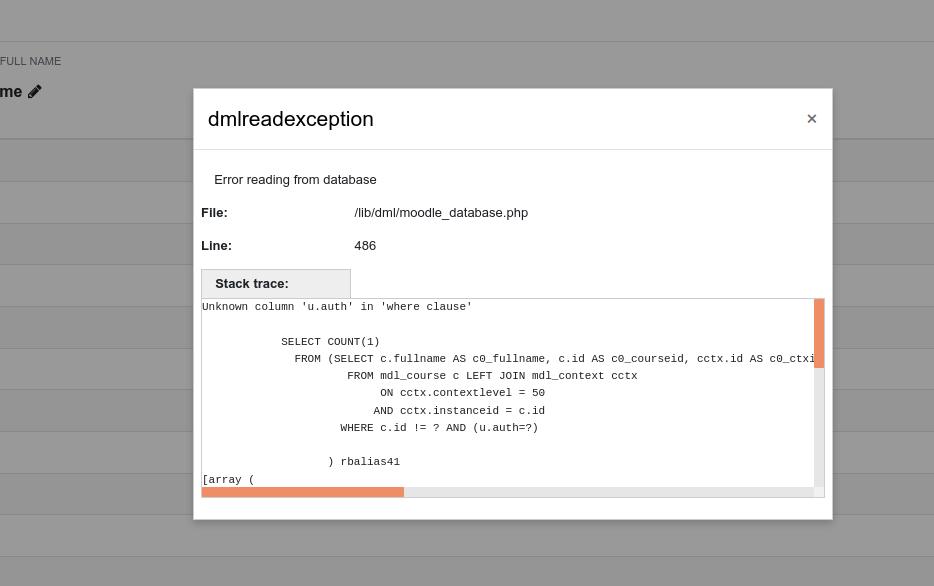
Task: Click the dmlreadexception dialog title
Action: 291,119
